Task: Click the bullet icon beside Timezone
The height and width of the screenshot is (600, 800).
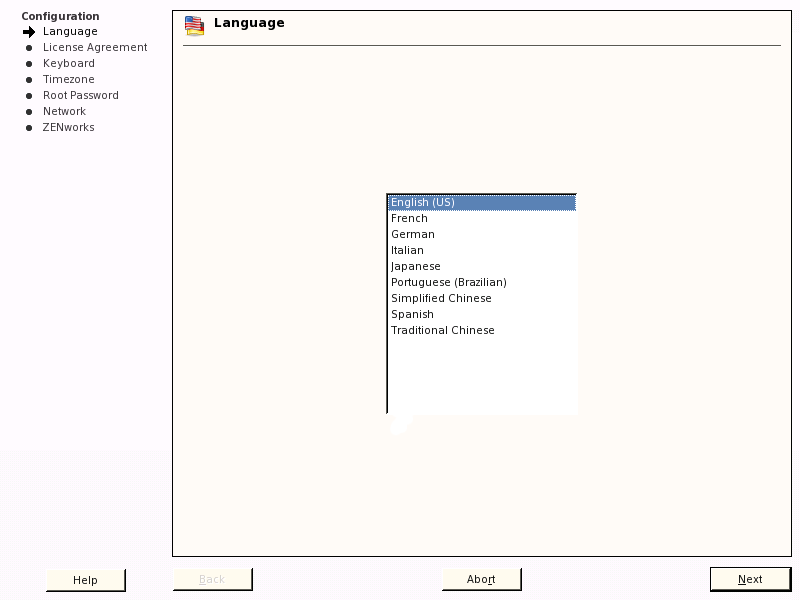Action: (x=28, y=79)
